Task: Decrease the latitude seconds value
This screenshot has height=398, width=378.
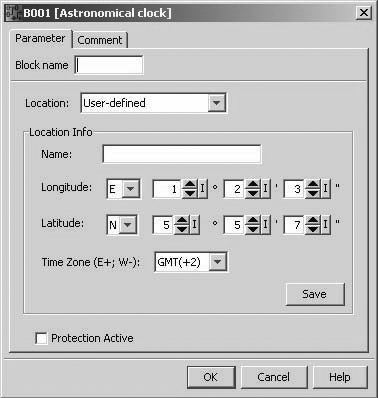Action: tap(313, 229)
